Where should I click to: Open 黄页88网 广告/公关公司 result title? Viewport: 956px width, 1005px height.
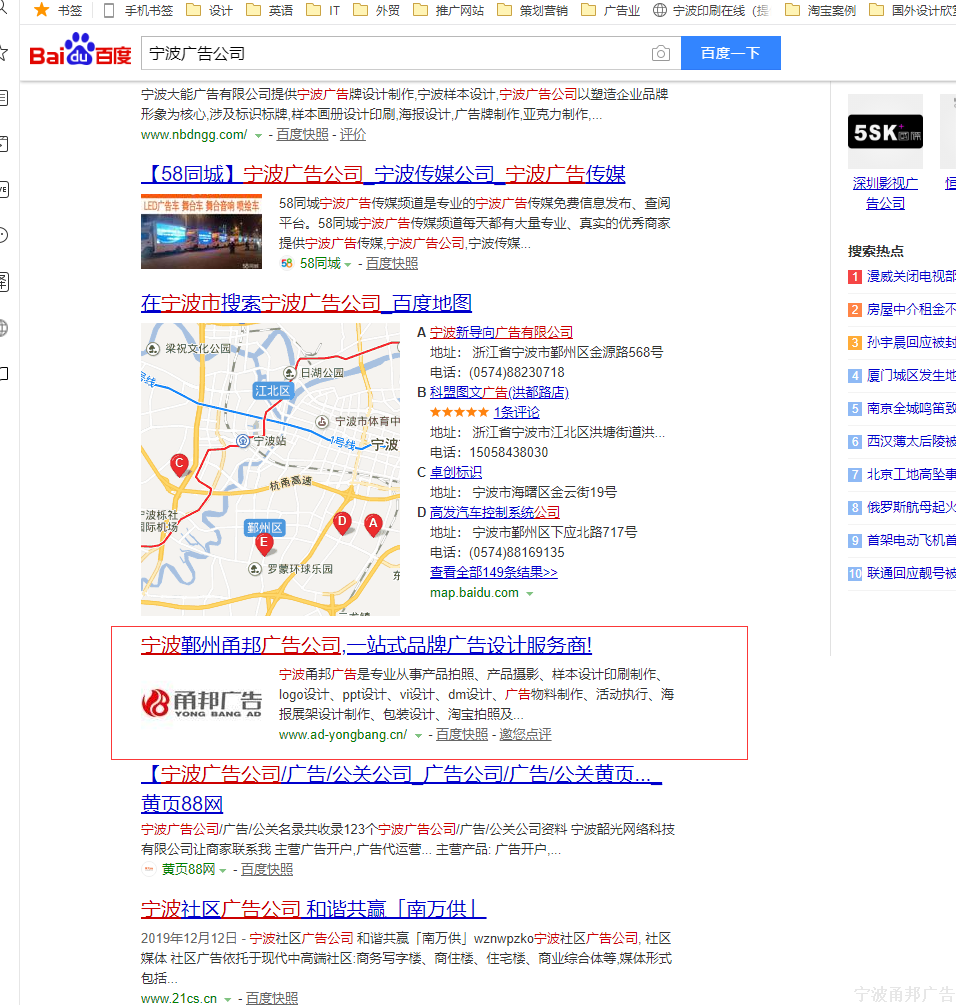point(401,789)
